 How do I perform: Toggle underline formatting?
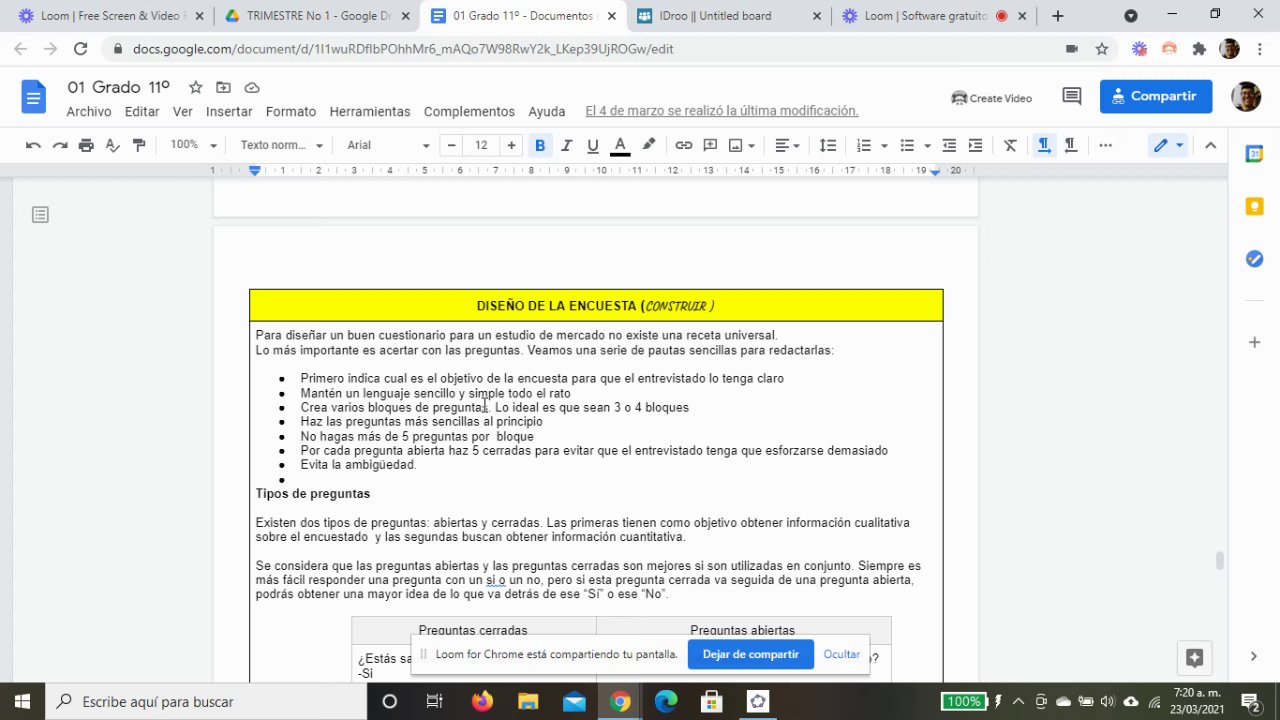point(593,145)
